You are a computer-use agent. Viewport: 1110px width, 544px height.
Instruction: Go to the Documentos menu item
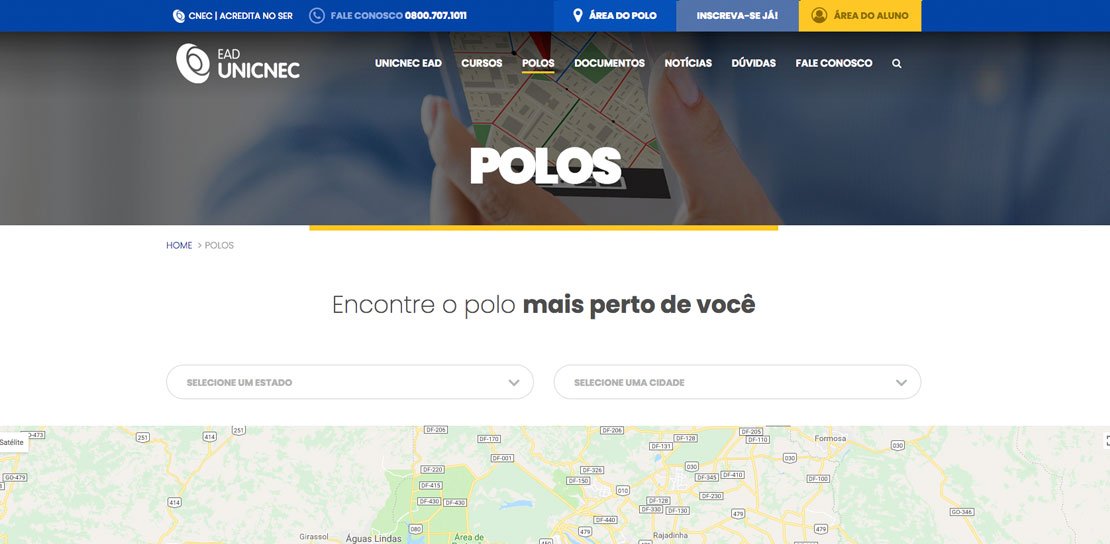[x=610, y=63]
